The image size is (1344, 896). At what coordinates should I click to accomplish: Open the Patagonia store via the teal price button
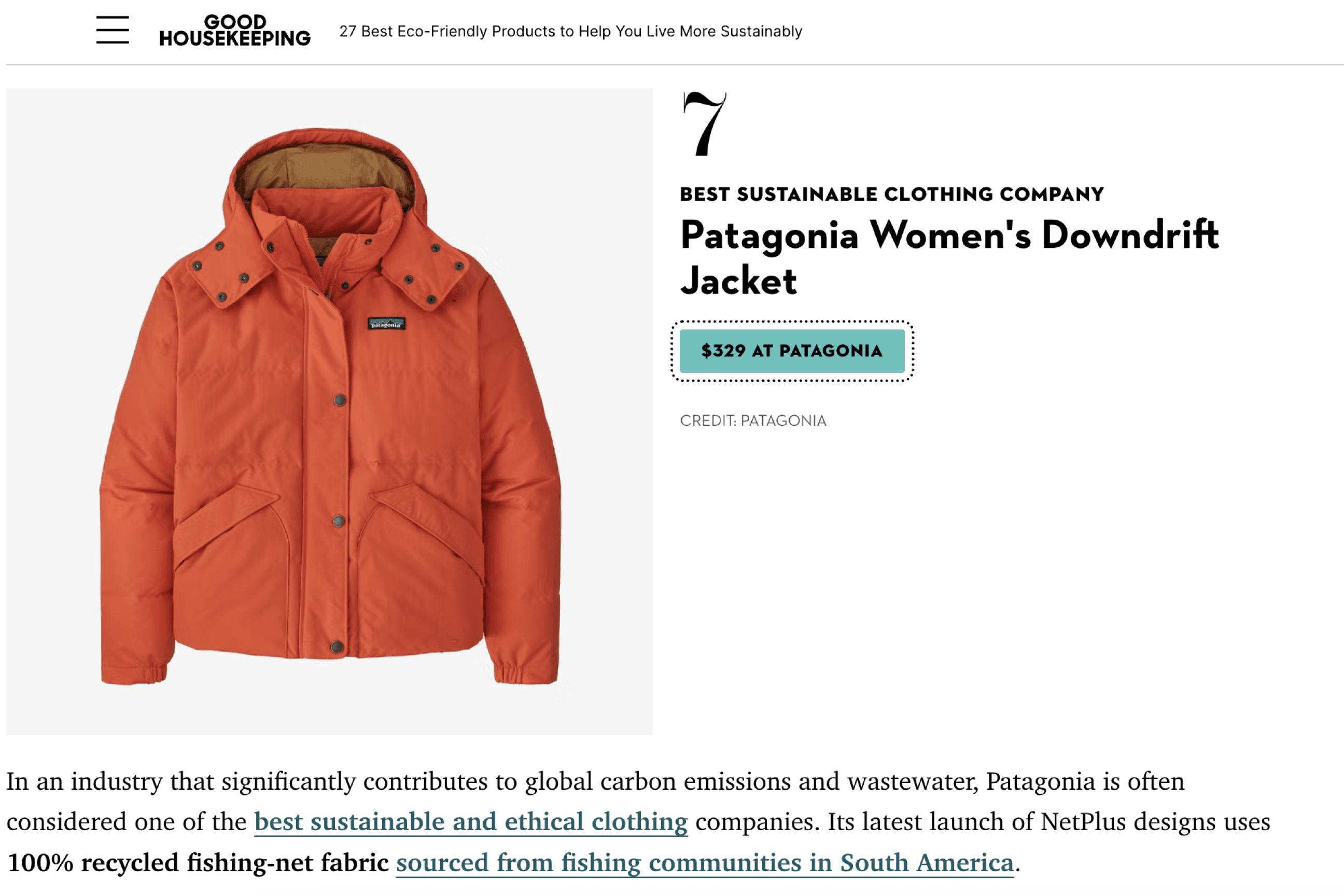pos(791,352)
